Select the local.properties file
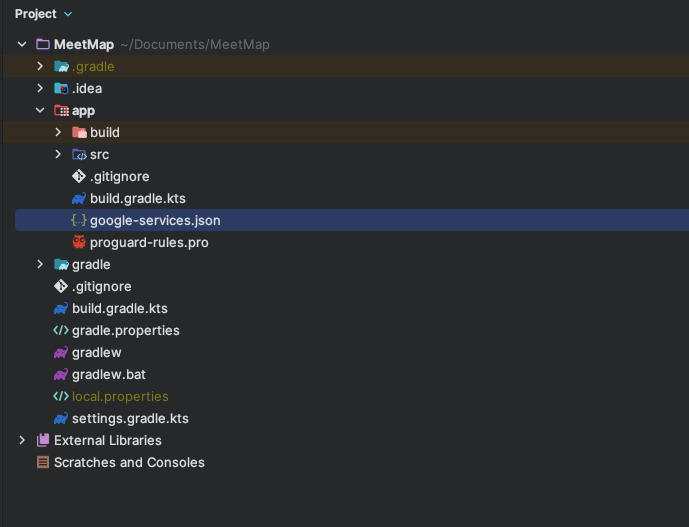This screenshot has height=527, width=689. tap(120, 396)
